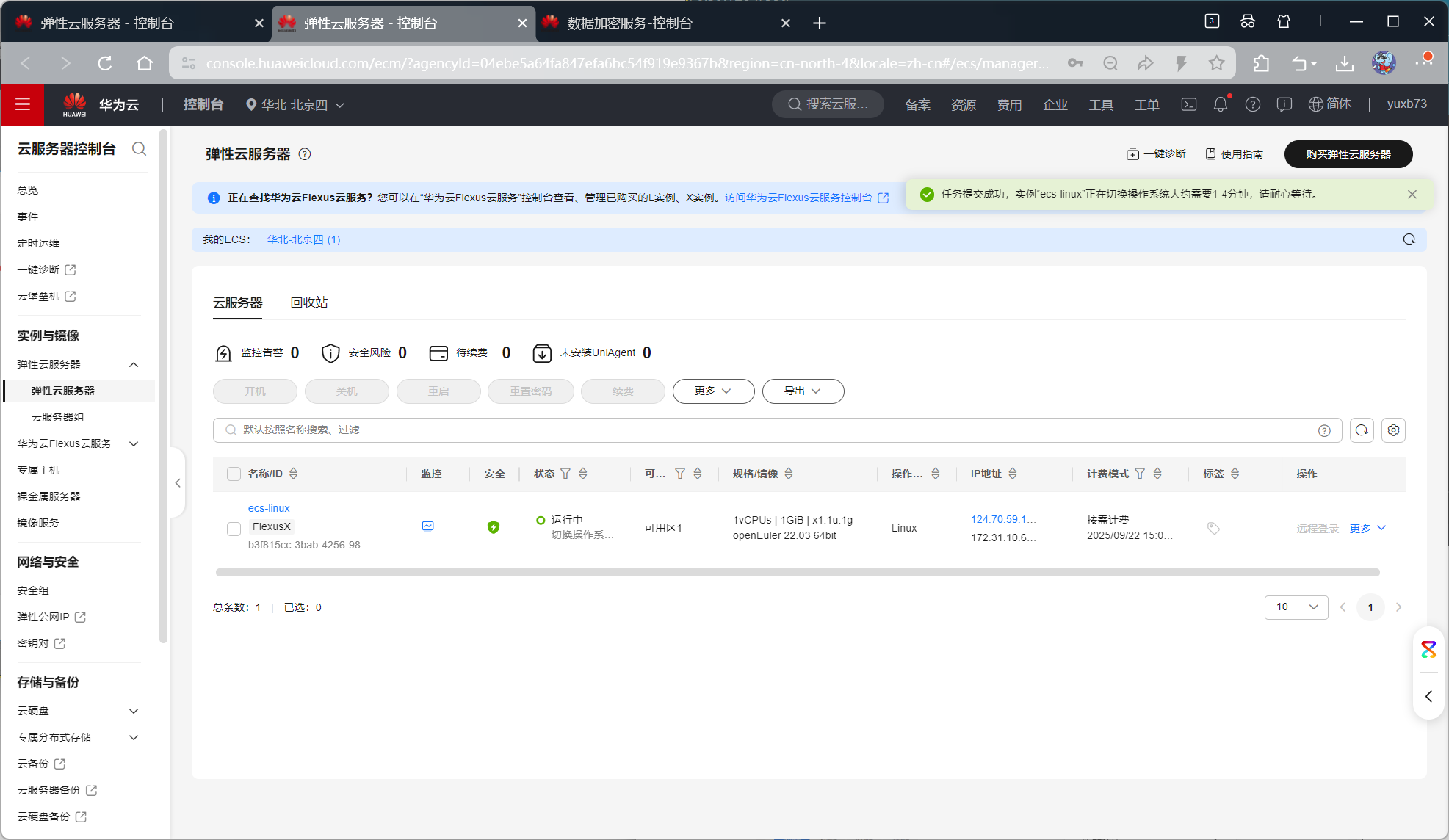Click the horizontal scrollbar under the table
Viewport: 1449px width, 840px height.
click(797, 572)
